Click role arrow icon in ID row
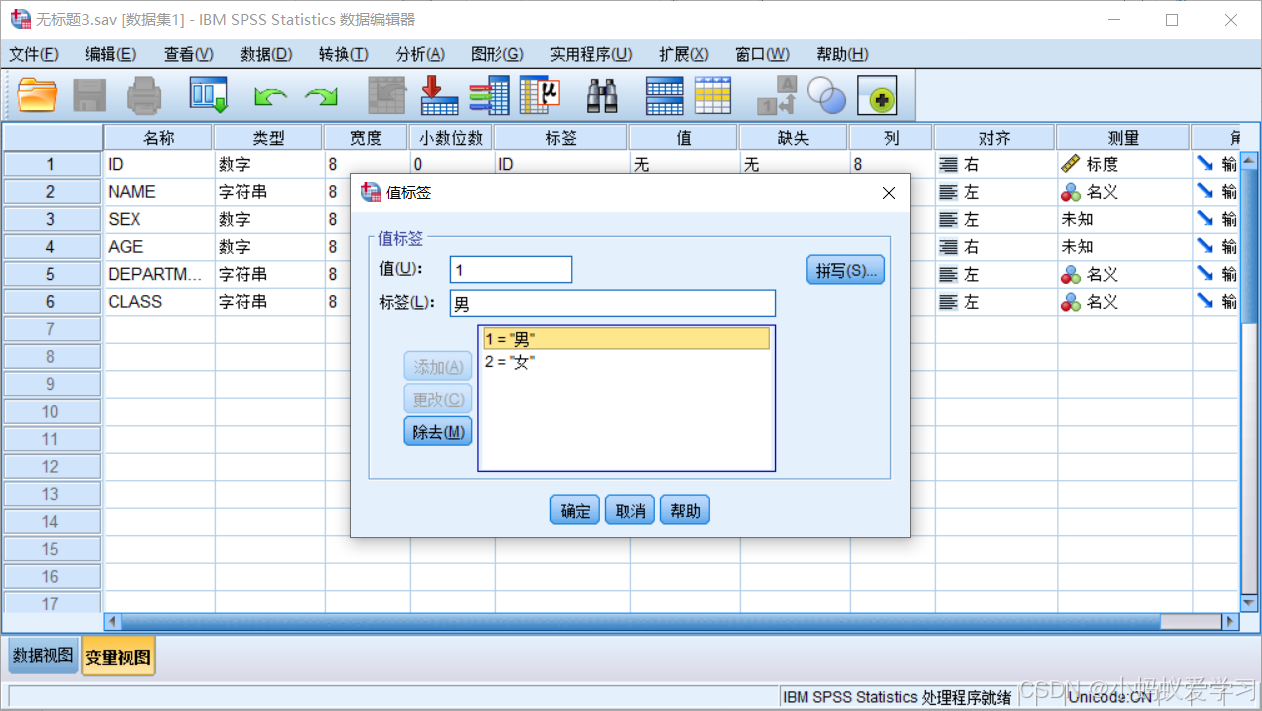The image size is (1262, 711). [x=1205, y=164]
